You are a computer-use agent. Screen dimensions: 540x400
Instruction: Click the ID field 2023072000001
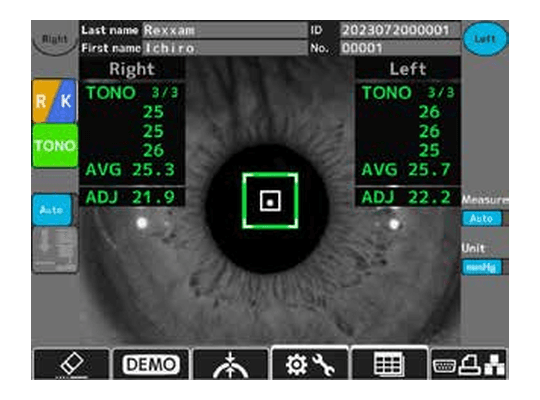click(x=400, y=30)
